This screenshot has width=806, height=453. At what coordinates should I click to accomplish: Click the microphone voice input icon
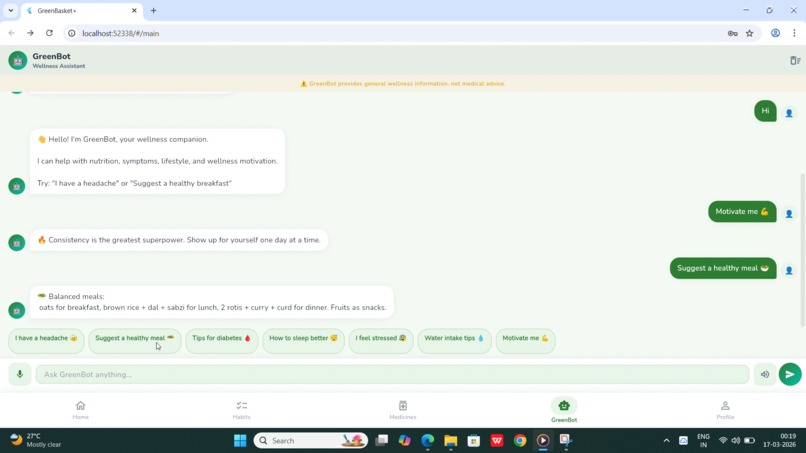point(20,374)
